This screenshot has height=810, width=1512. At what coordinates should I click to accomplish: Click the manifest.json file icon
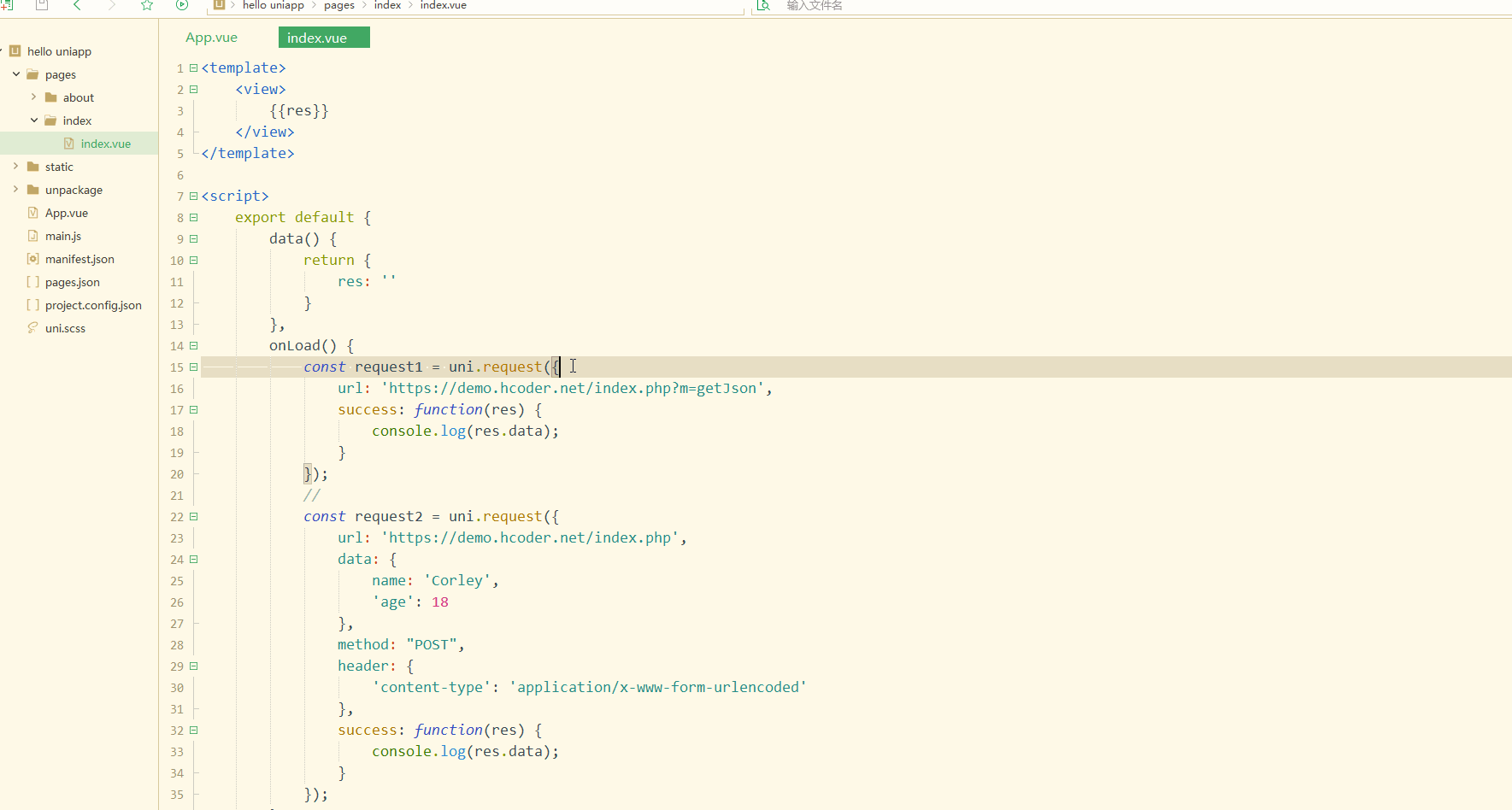(x=32, y=259)
